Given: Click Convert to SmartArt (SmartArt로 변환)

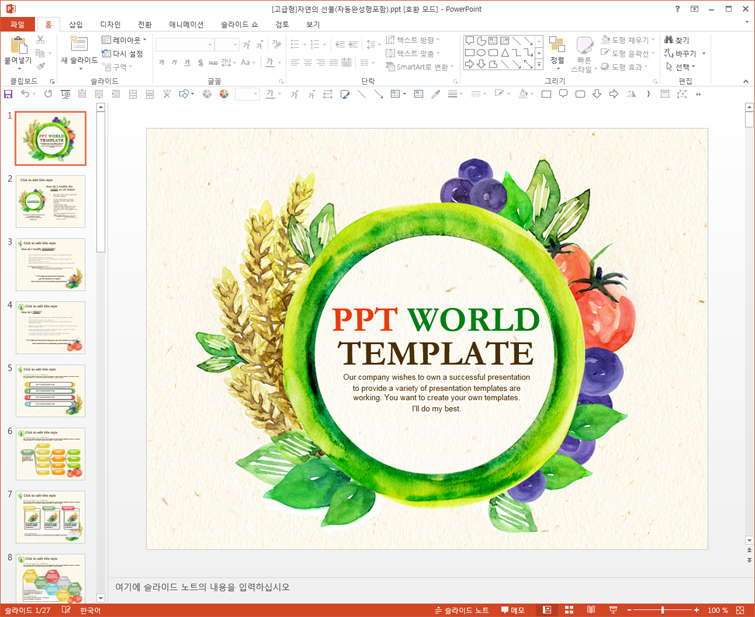Looking at the screenshot, I should tap(419, 67).
